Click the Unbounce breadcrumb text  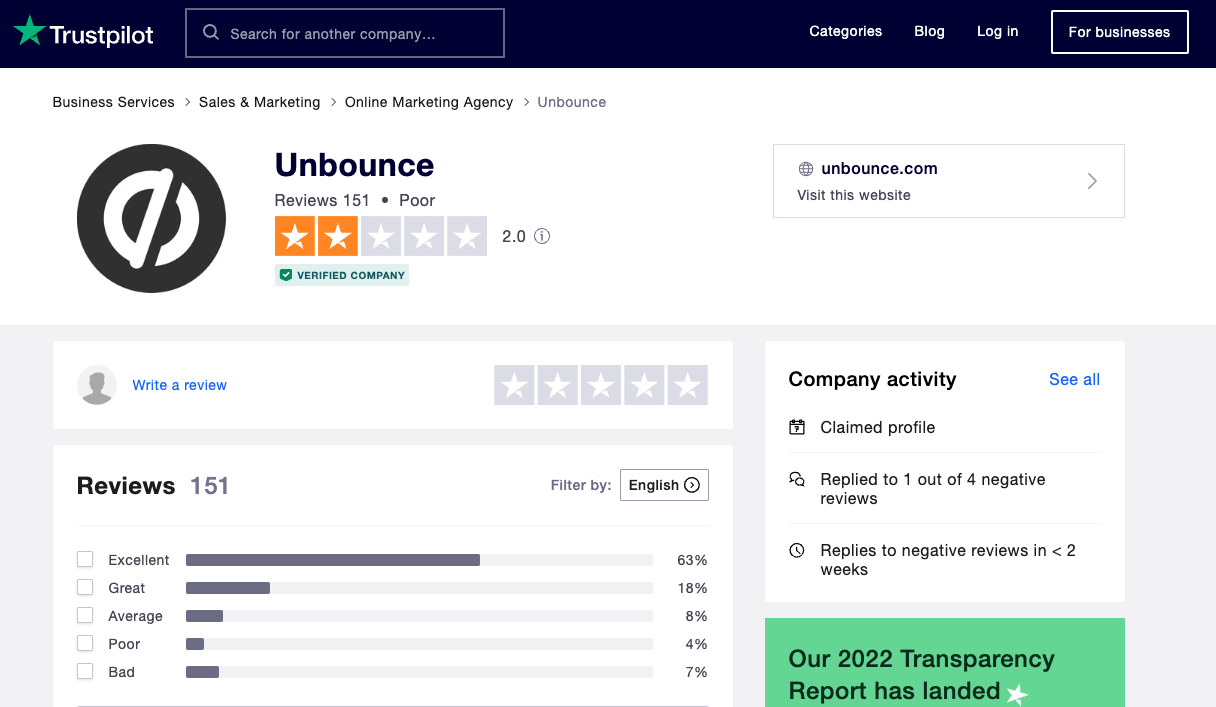click(x=572, y=102)
